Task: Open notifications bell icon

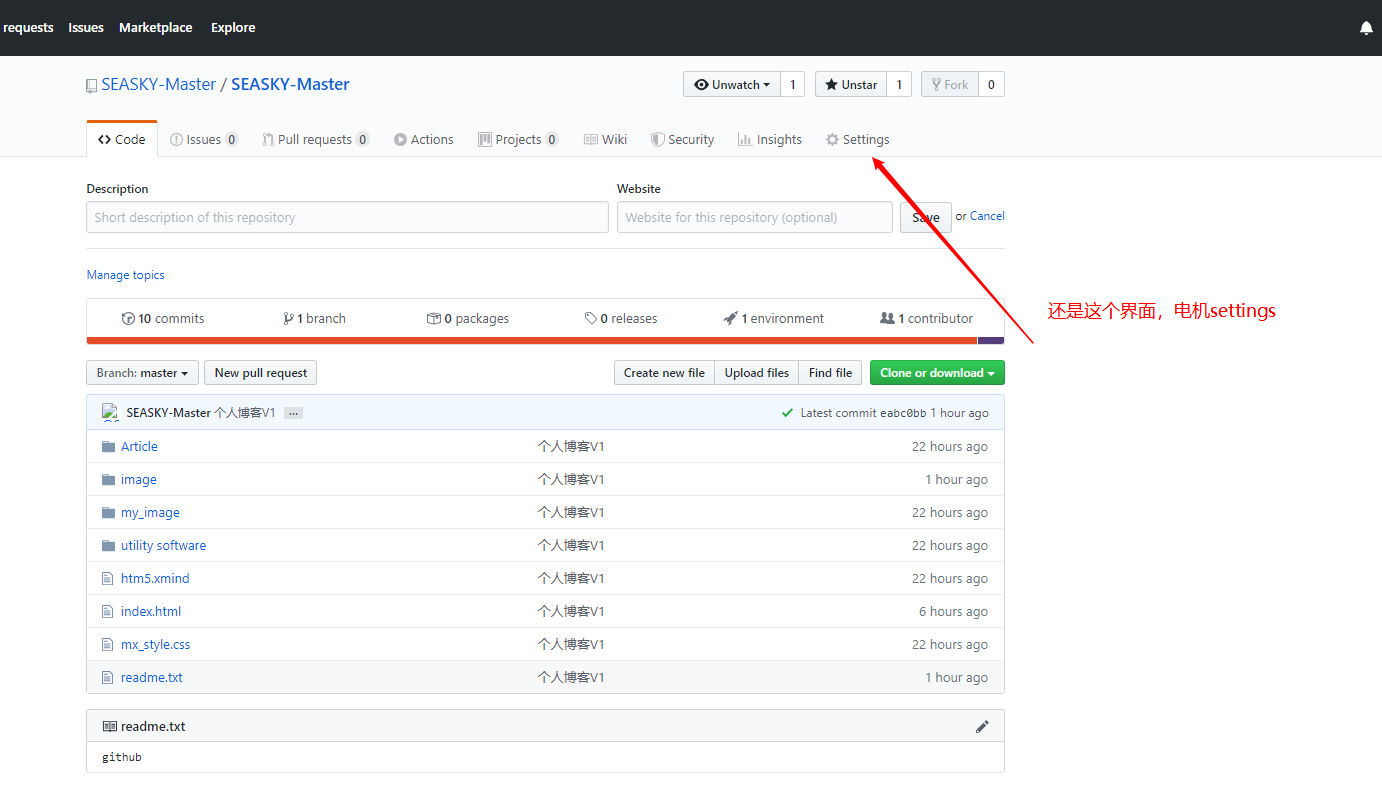Action: coord(1366,28)
